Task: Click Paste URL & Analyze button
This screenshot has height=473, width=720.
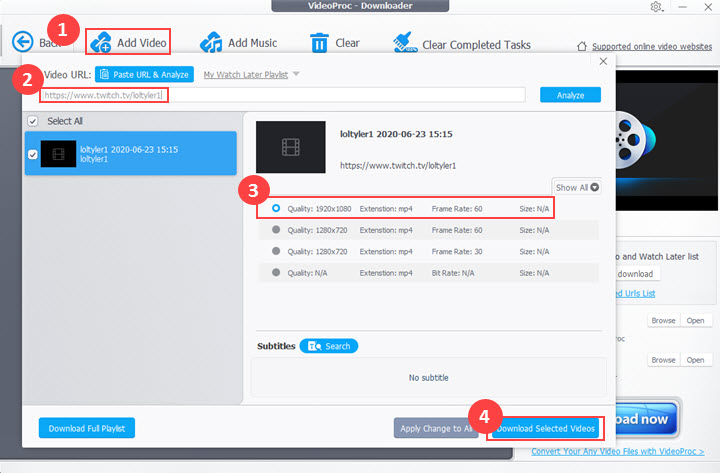Action: pos(144,74)
